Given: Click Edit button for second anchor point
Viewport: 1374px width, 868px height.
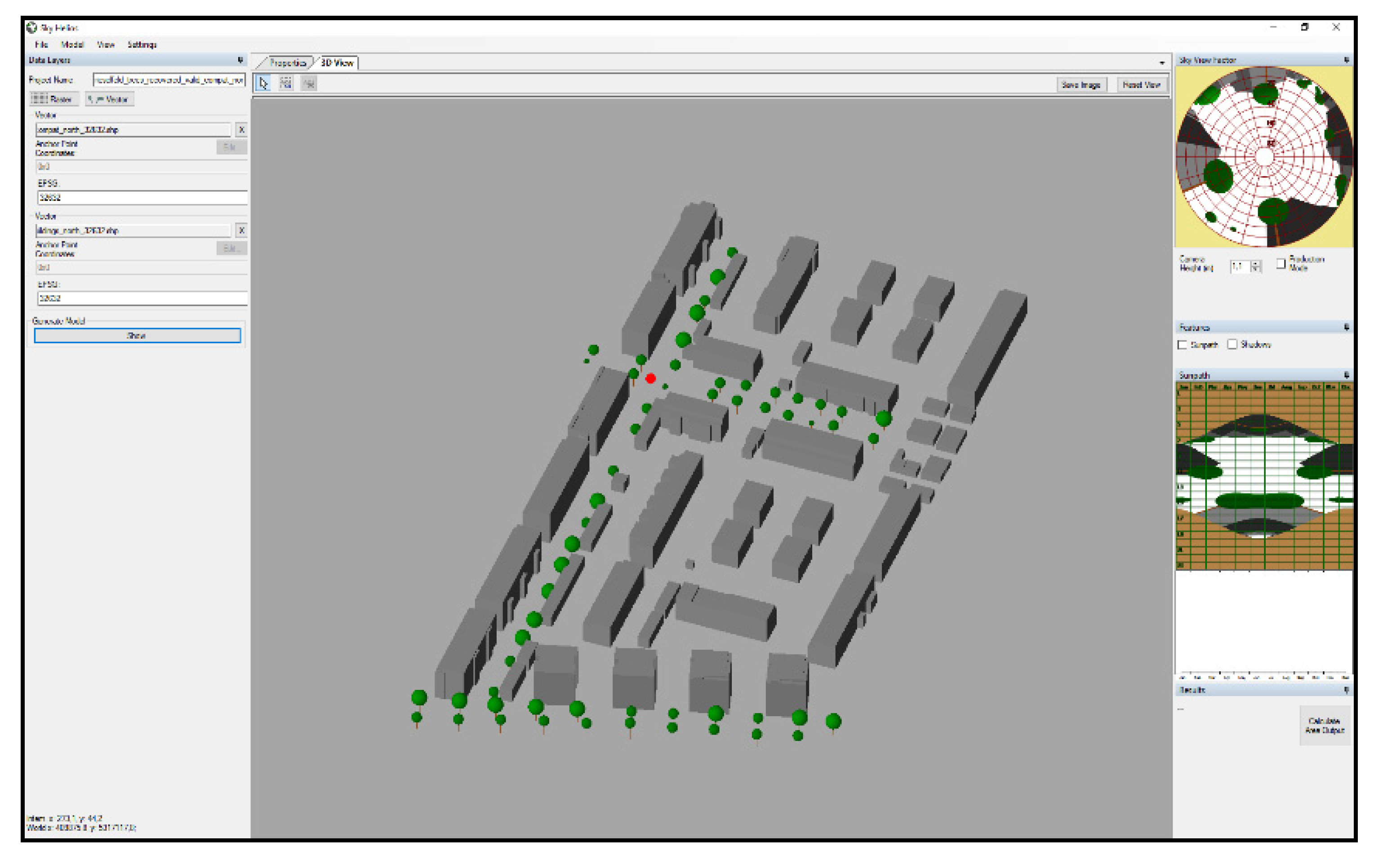Looking at the screenshot, I should pyautogui.click(x=231, y=248).
